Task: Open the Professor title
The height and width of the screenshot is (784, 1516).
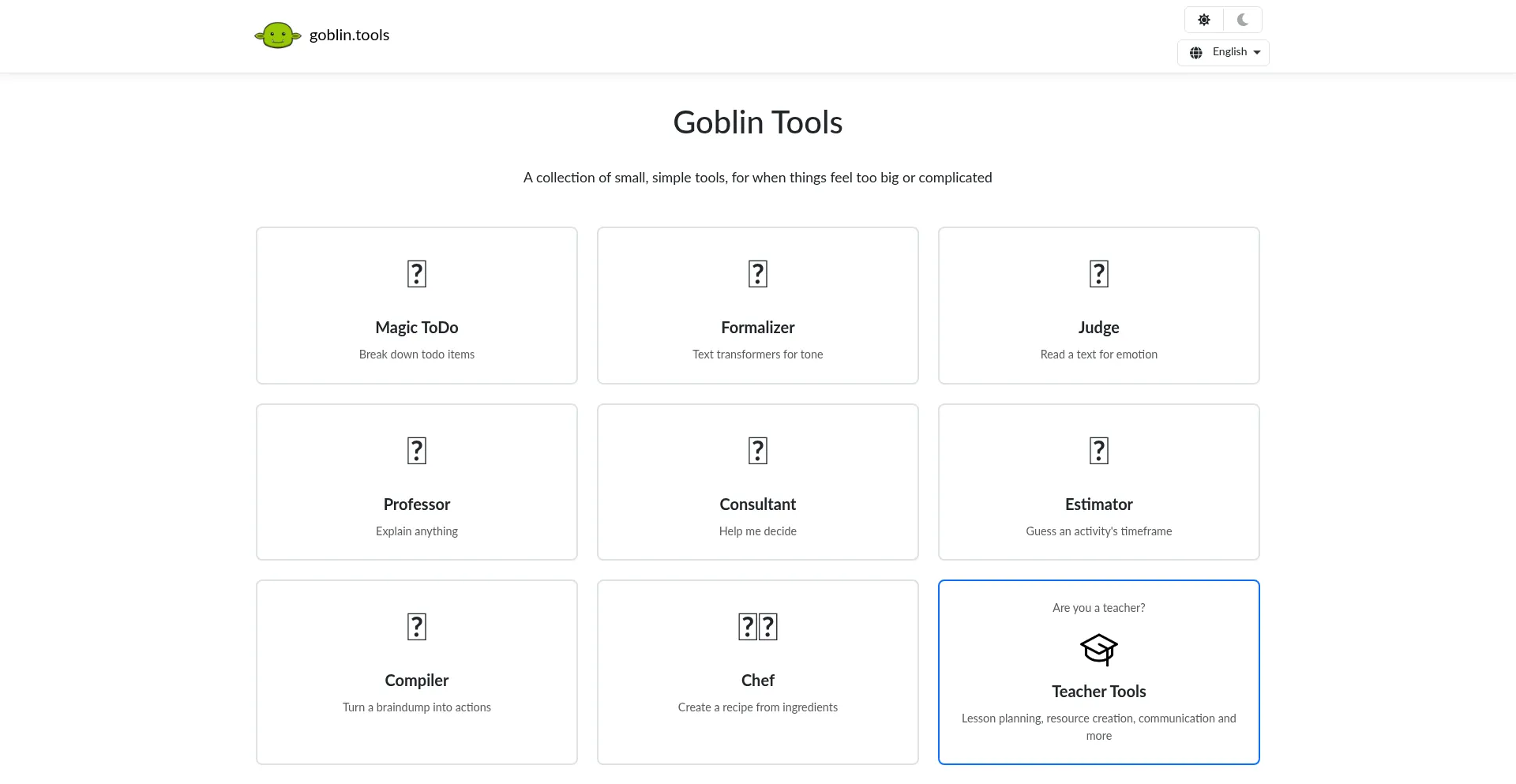Action: click(417, 505)
